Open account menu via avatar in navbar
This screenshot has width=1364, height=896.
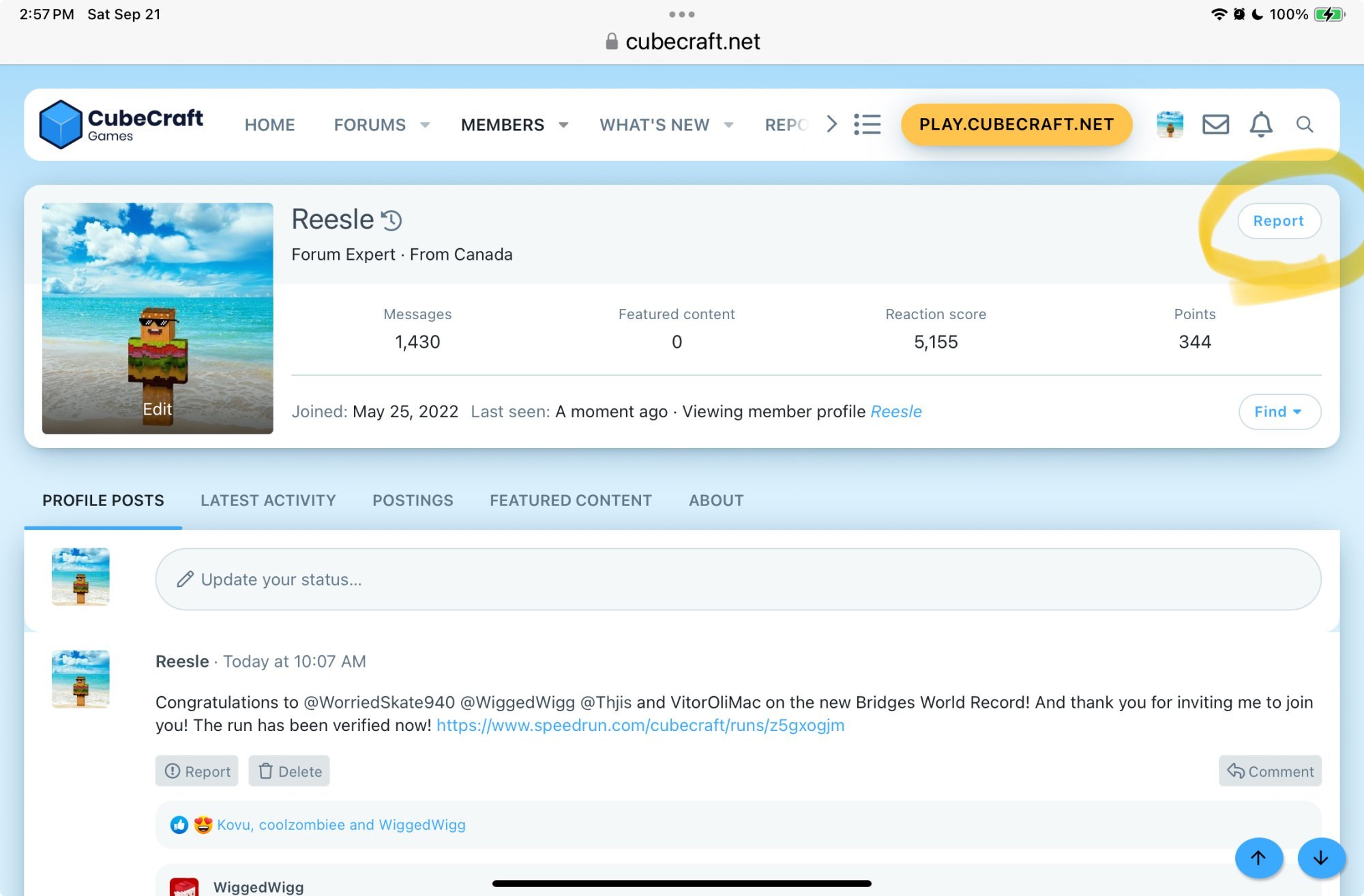click(x=1170, y=124)
